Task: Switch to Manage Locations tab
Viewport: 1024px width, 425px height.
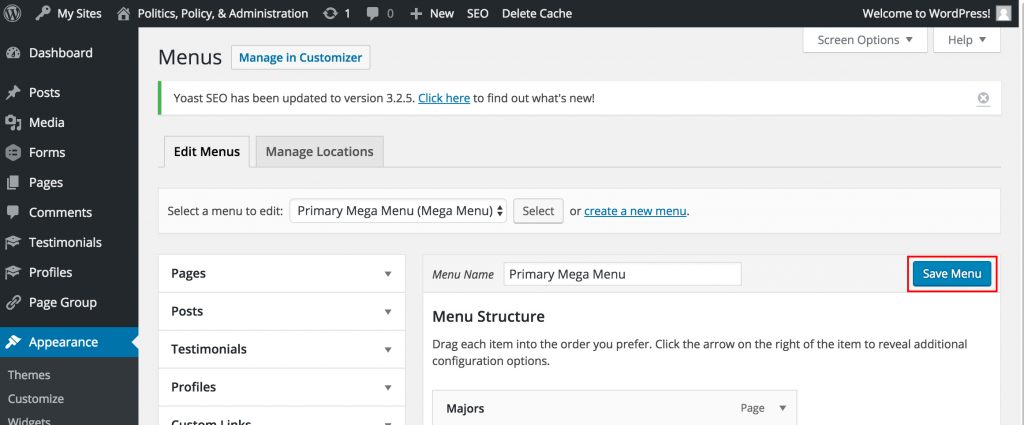Action: click(x=319, y=152)
